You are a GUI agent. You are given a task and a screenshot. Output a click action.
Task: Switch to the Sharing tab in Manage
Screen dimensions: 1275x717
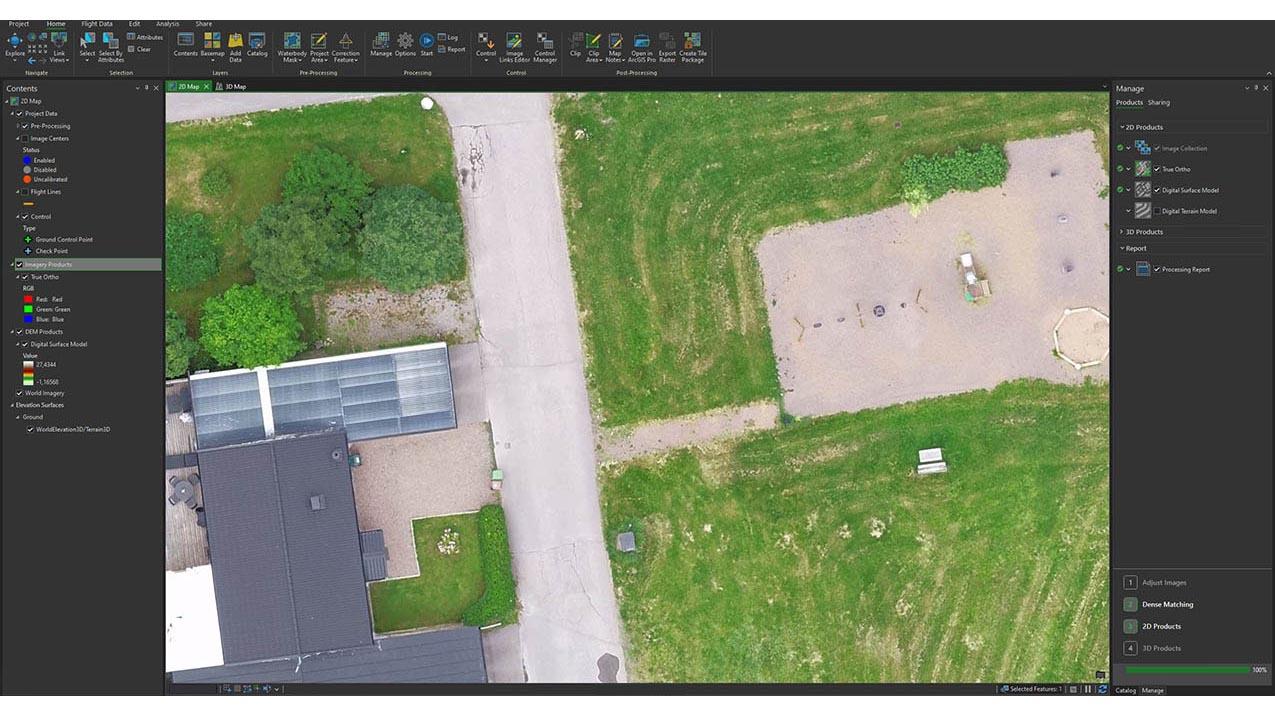click(1158, 103)
